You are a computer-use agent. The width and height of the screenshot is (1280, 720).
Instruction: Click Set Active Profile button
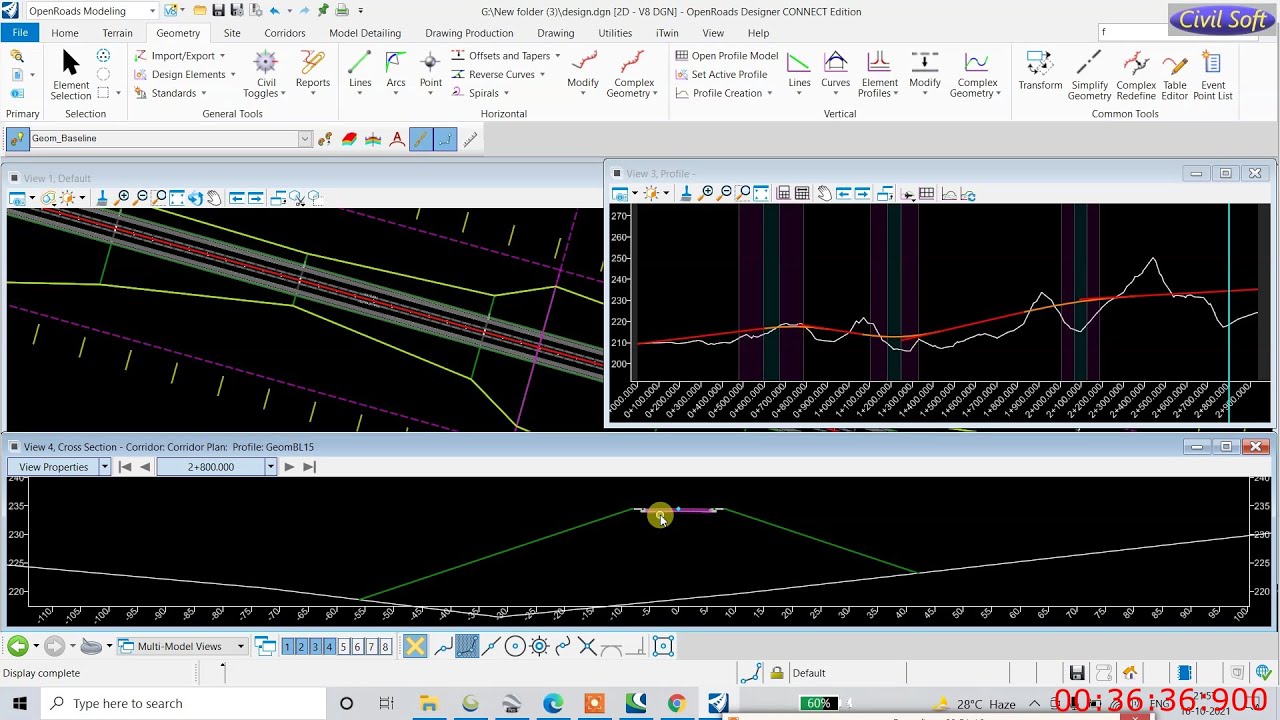tap(721, 74)
